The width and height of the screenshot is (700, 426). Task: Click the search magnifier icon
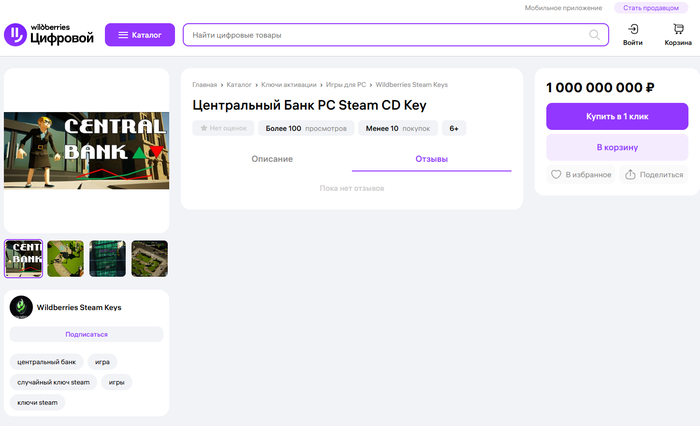[595, 35]
